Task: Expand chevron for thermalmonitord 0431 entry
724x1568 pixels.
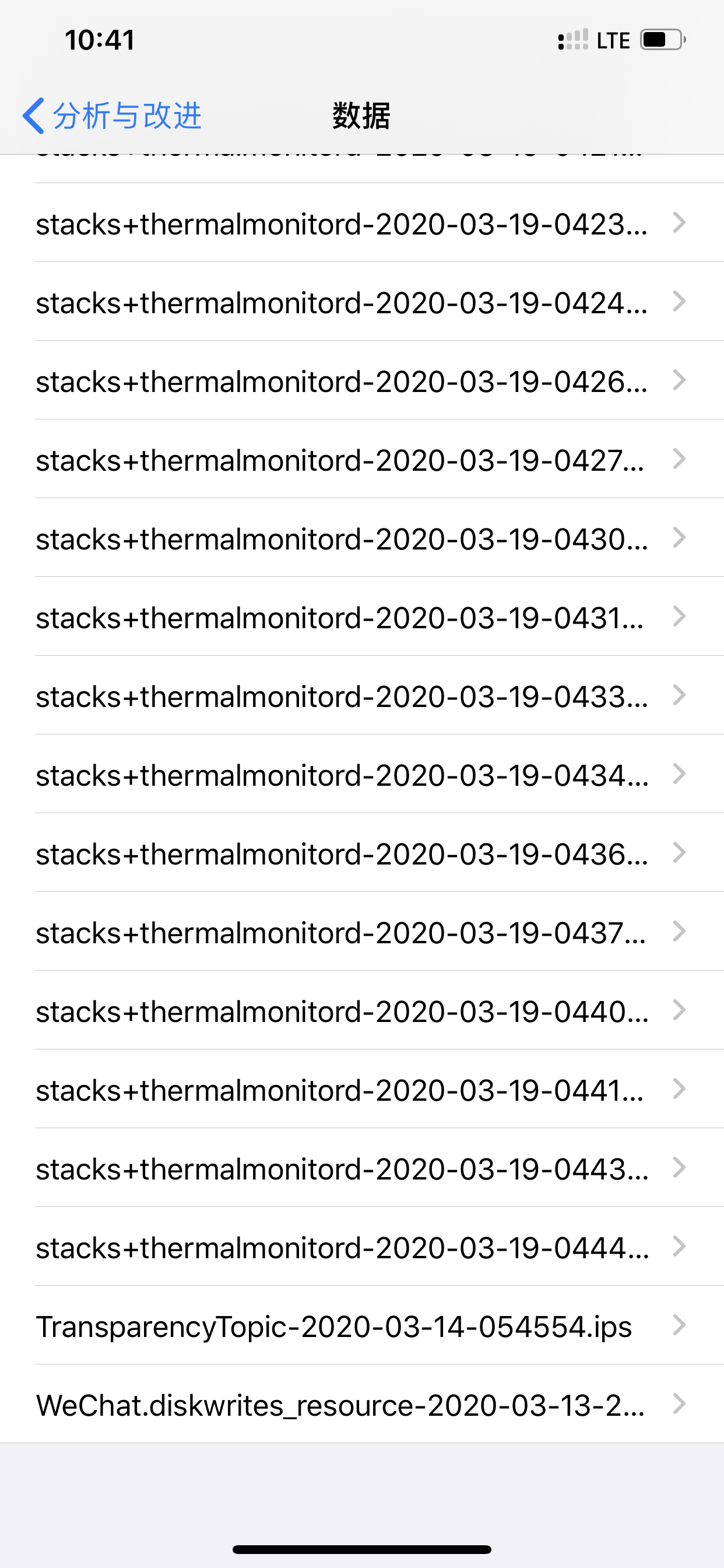Action: [x=679, y=617]
